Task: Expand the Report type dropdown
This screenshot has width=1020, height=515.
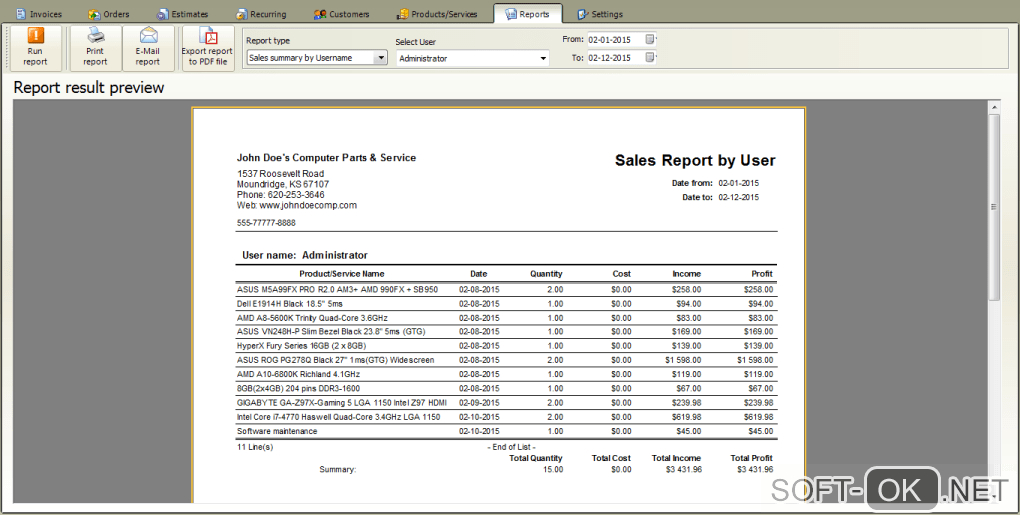Action: (380, 58)
